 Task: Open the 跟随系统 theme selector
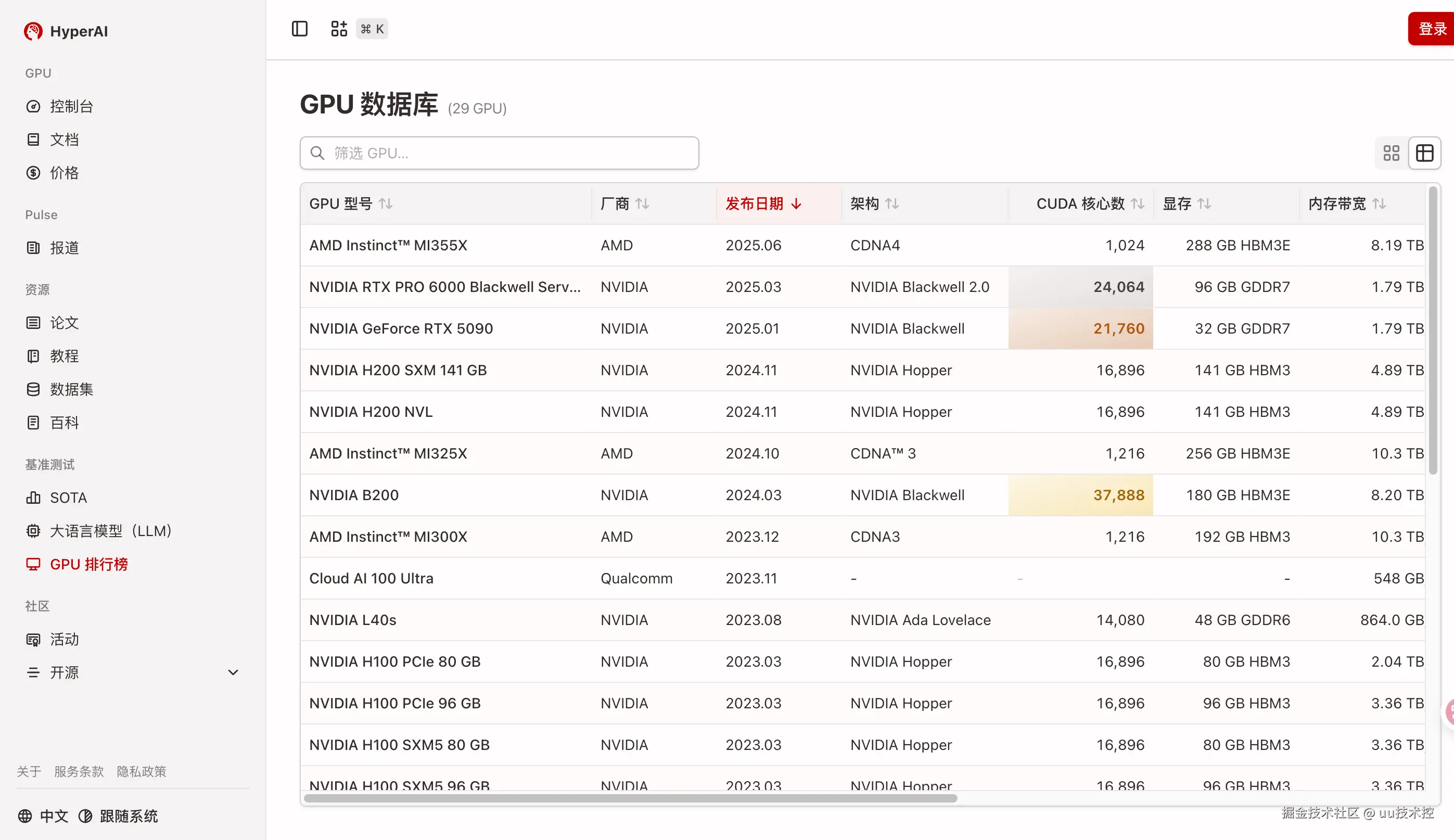[127, 816]
